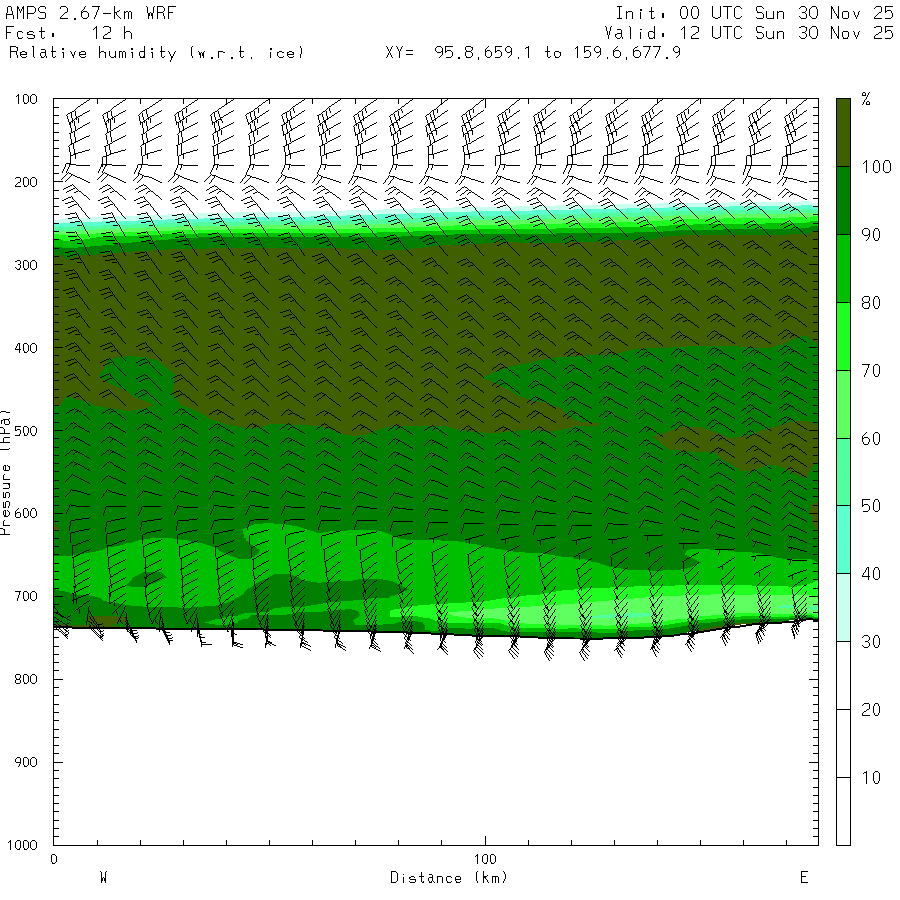900x900 pixels.
Task: Click the 'AMPS 2.67-km WRF' title text
Action: (90, 13)
